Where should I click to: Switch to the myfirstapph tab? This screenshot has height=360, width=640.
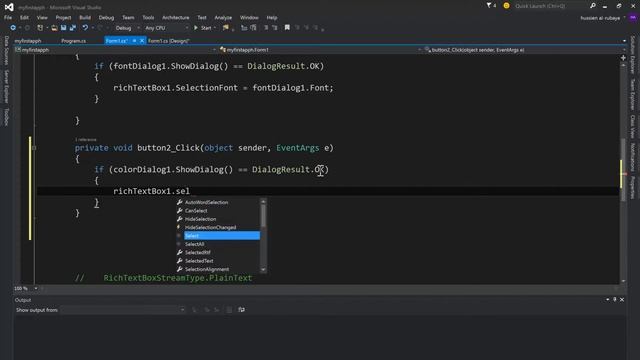coord(28,41)
